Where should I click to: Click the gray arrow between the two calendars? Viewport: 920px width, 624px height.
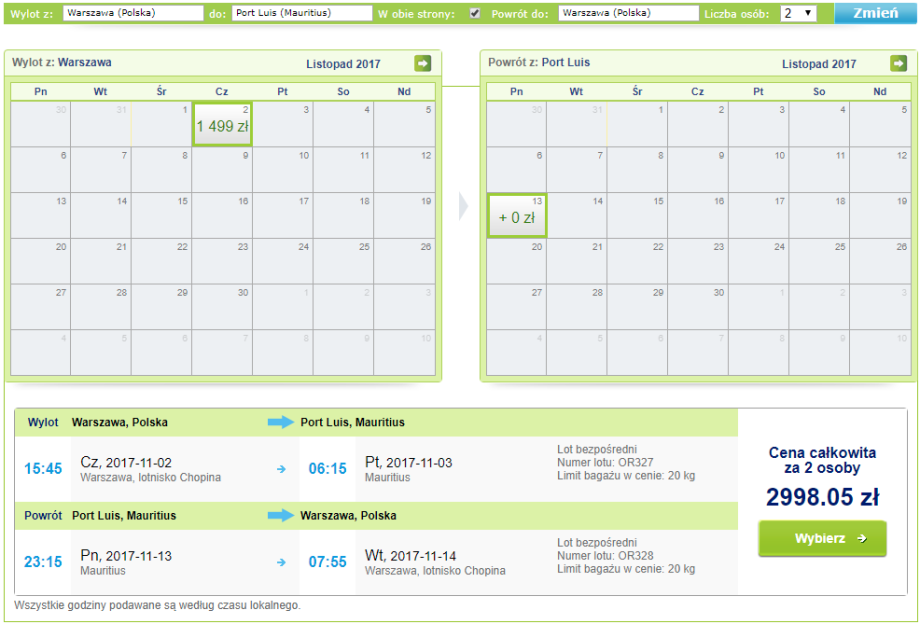[462, 206]
